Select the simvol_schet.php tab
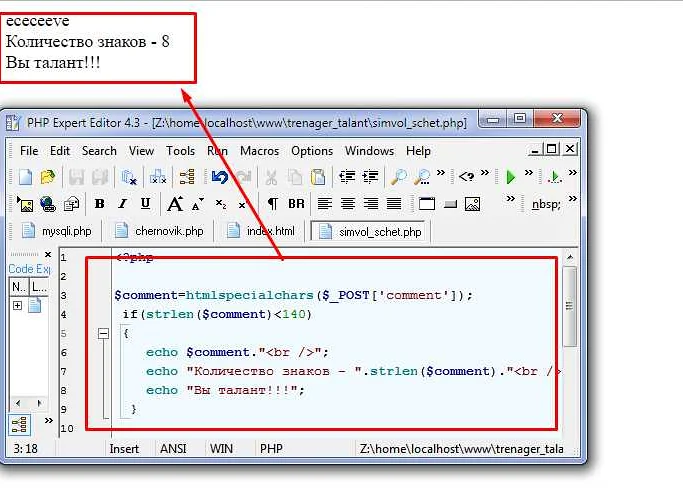 [x=370, y=231]
